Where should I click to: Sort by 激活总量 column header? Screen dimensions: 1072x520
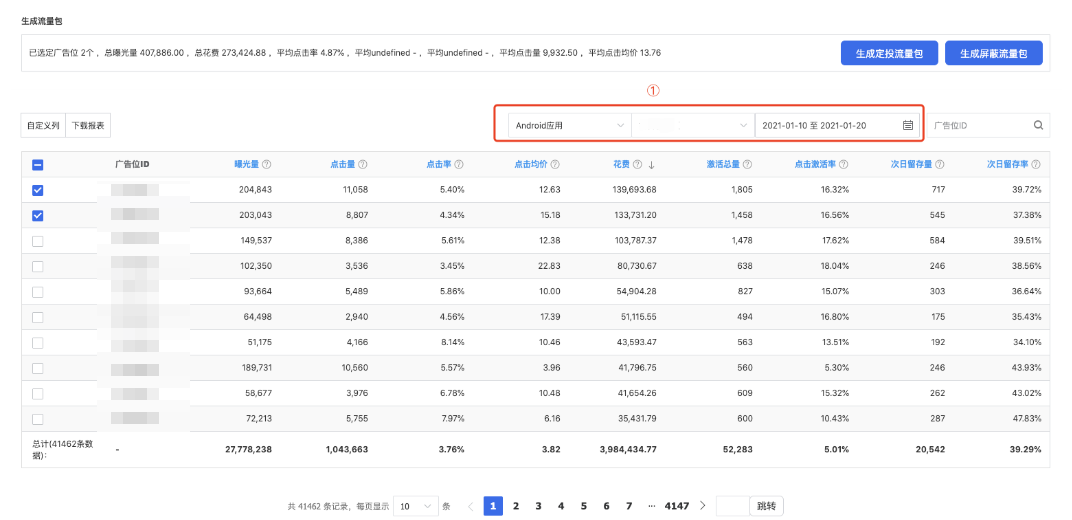(x=723, y=165)
